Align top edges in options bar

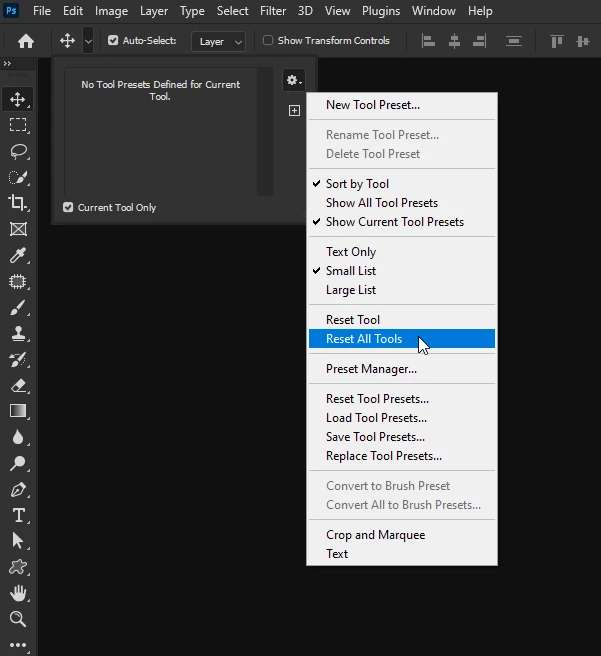click(x=556, y=41)
